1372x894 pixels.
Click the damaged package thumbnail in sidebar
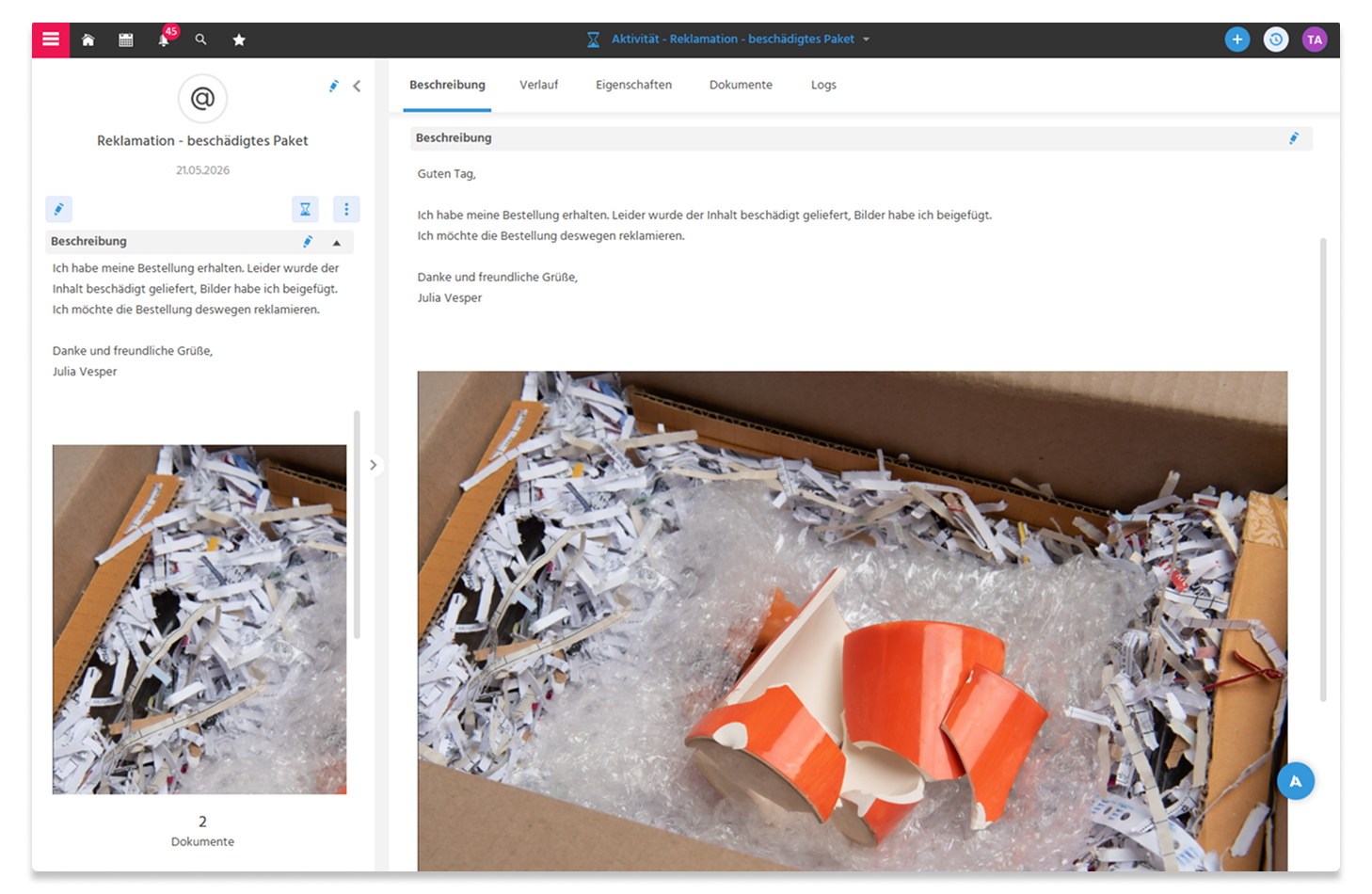pos(199,619)
